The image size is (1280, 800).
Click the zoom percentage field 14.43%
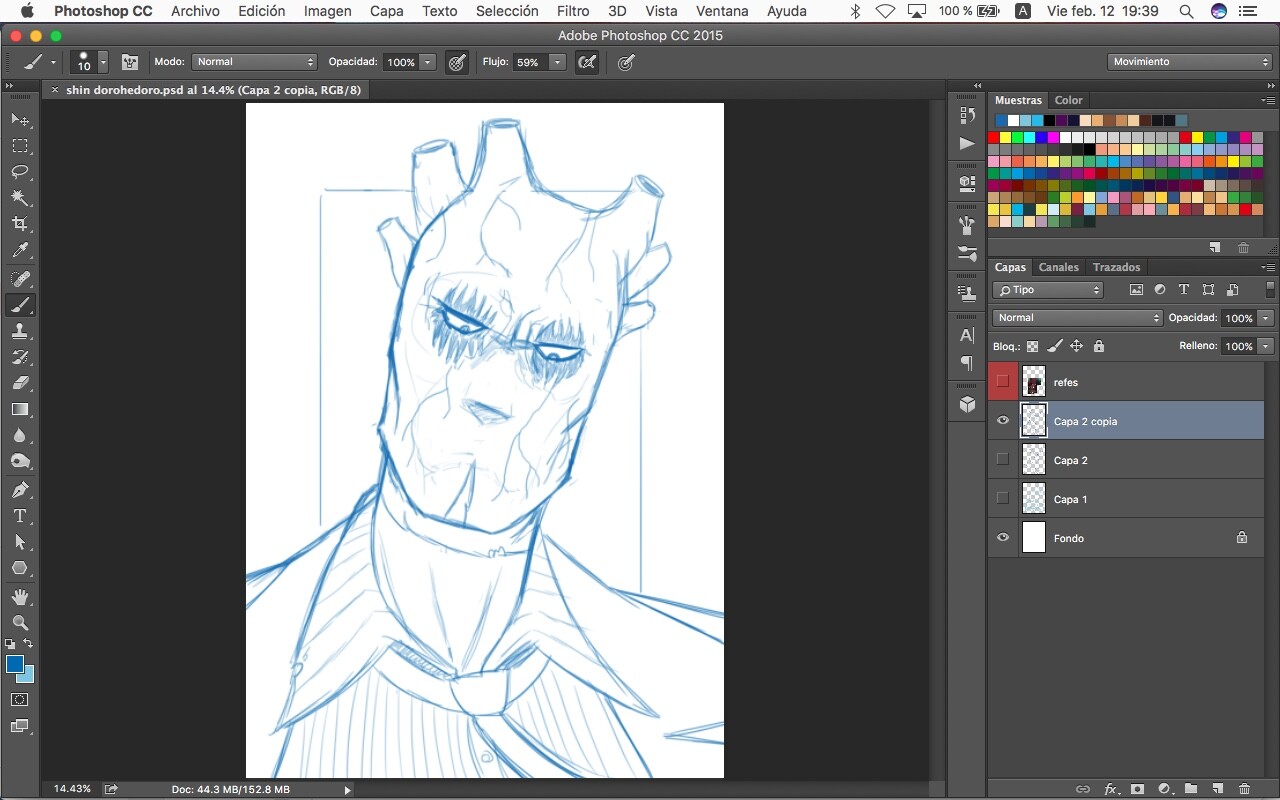[x=72, y=789]
